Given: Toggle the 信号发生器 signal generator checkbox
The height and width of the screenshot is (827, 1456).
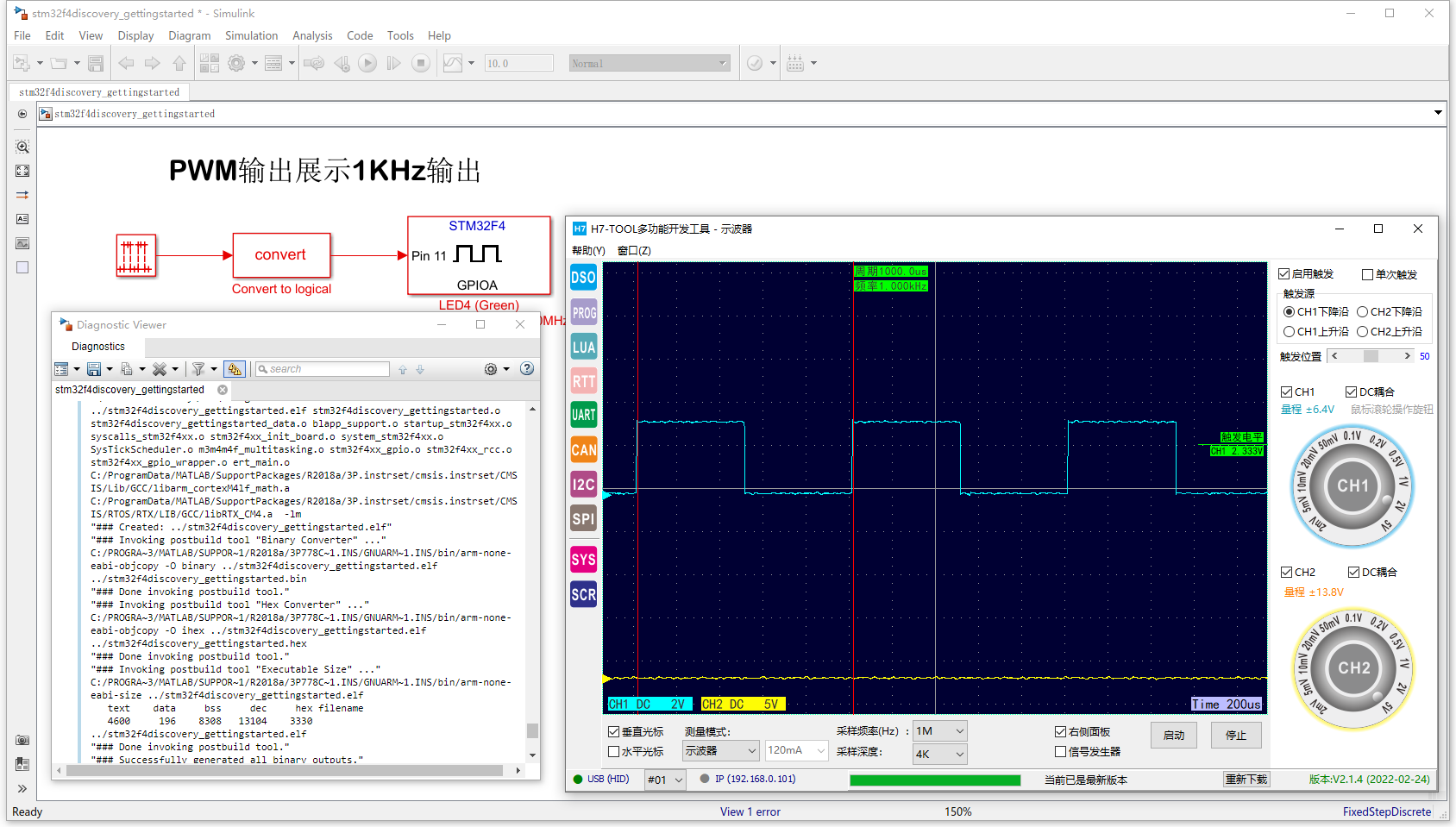Looking at the screenshot, I should tap(1060, 751).
